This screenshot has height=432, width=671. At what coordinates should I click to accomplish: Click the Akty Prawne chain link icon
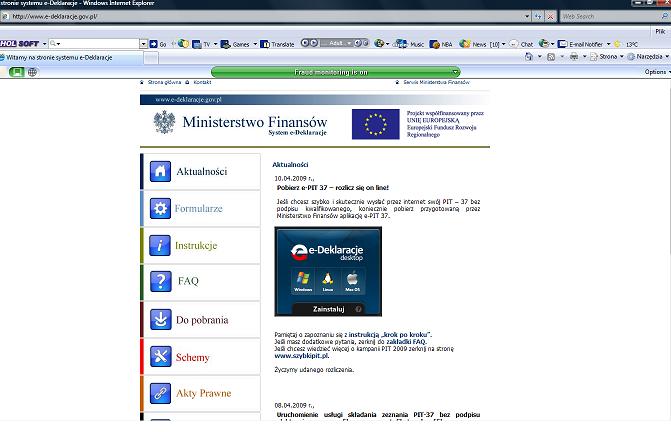(x=160, y=393)
